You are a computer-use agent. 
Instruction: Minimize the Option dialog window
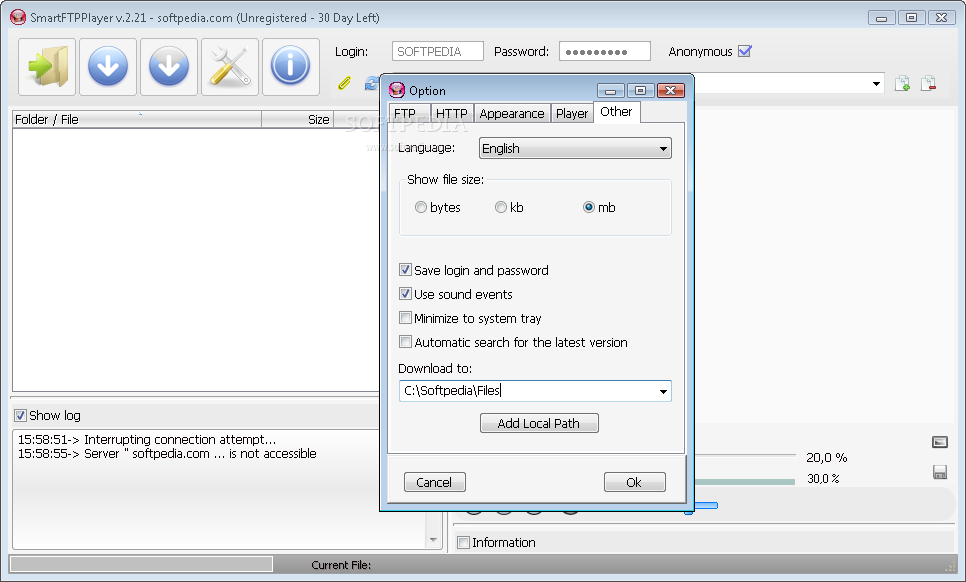pos(611,91)
